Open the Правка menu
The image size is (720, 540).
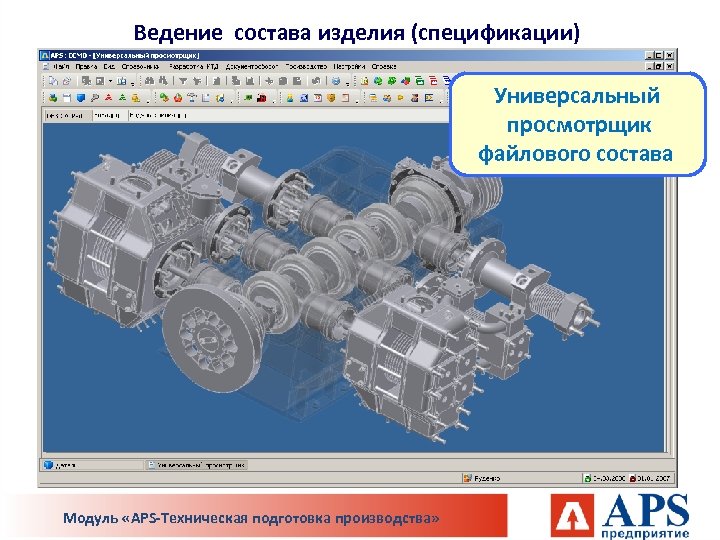[86, 67]
